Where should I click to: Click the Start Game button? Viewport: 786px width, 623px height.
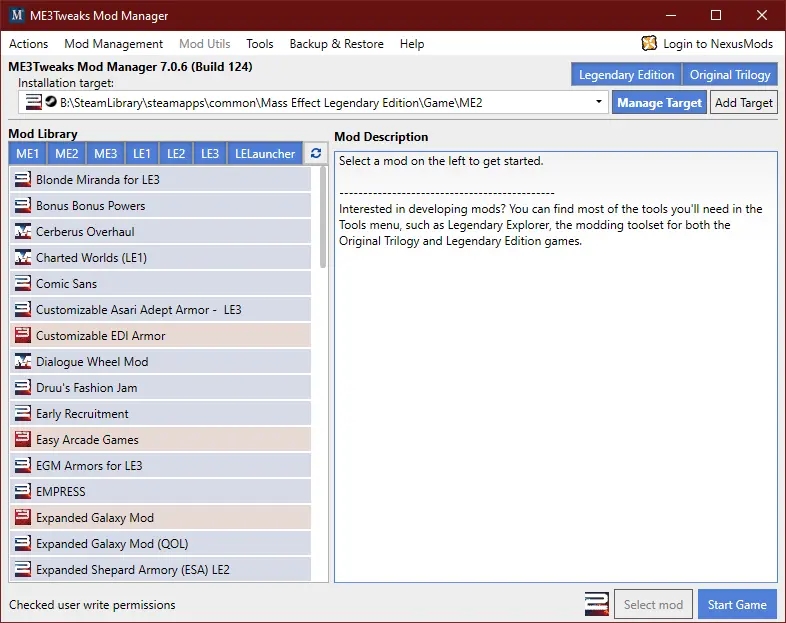tap(737, 604)
